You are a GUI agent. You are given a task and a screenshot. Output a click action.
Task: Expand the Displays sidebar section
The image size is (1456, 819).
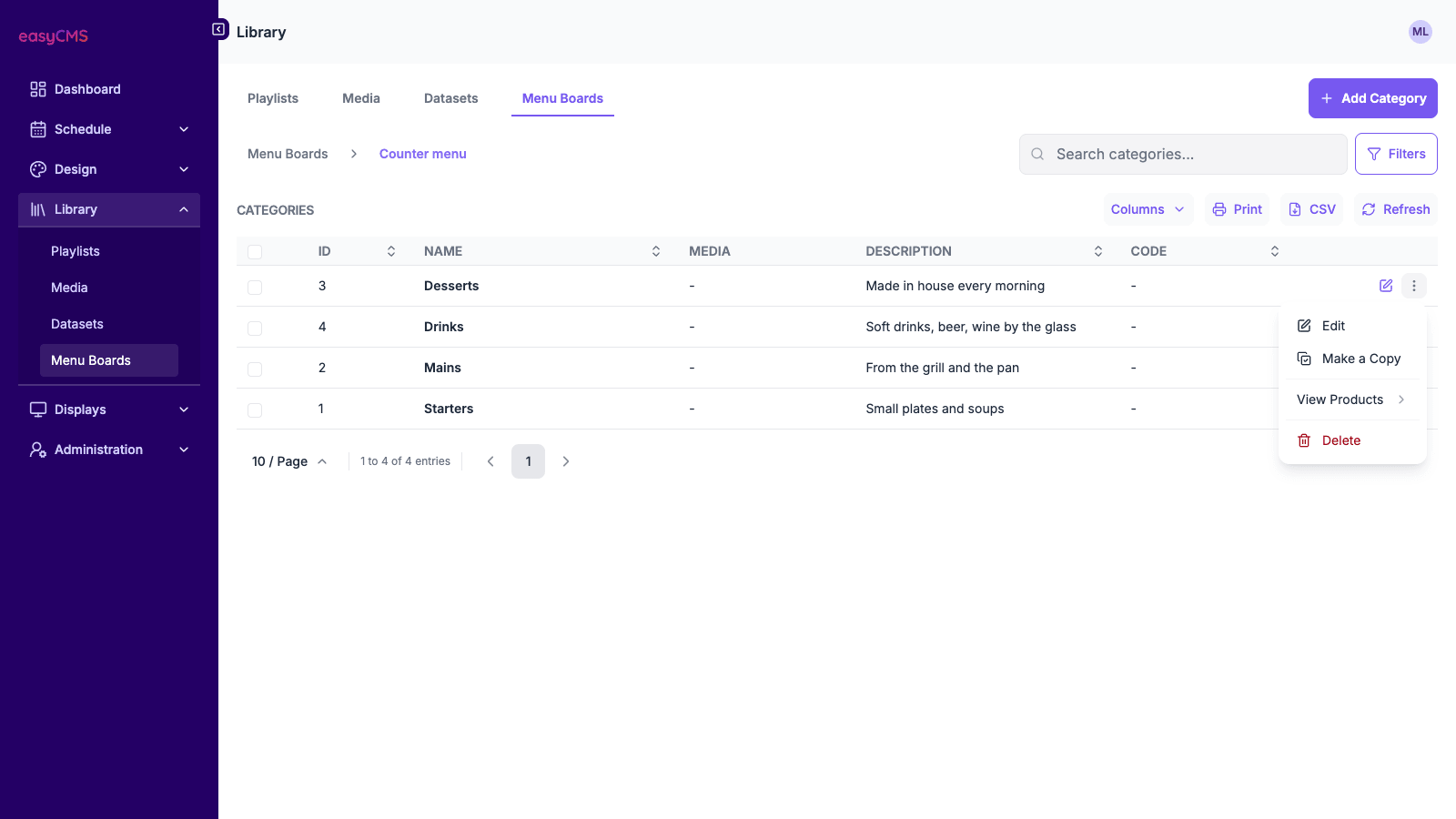109,409
